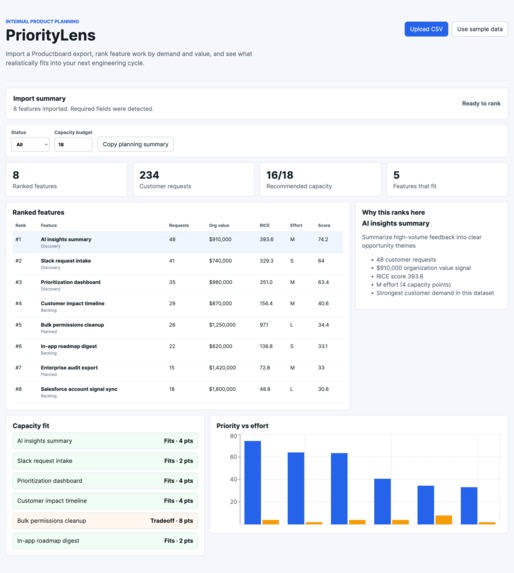Click 'RICE score 393.6' bullet
Screen dimensions: 514x573
tap(400, 276)
